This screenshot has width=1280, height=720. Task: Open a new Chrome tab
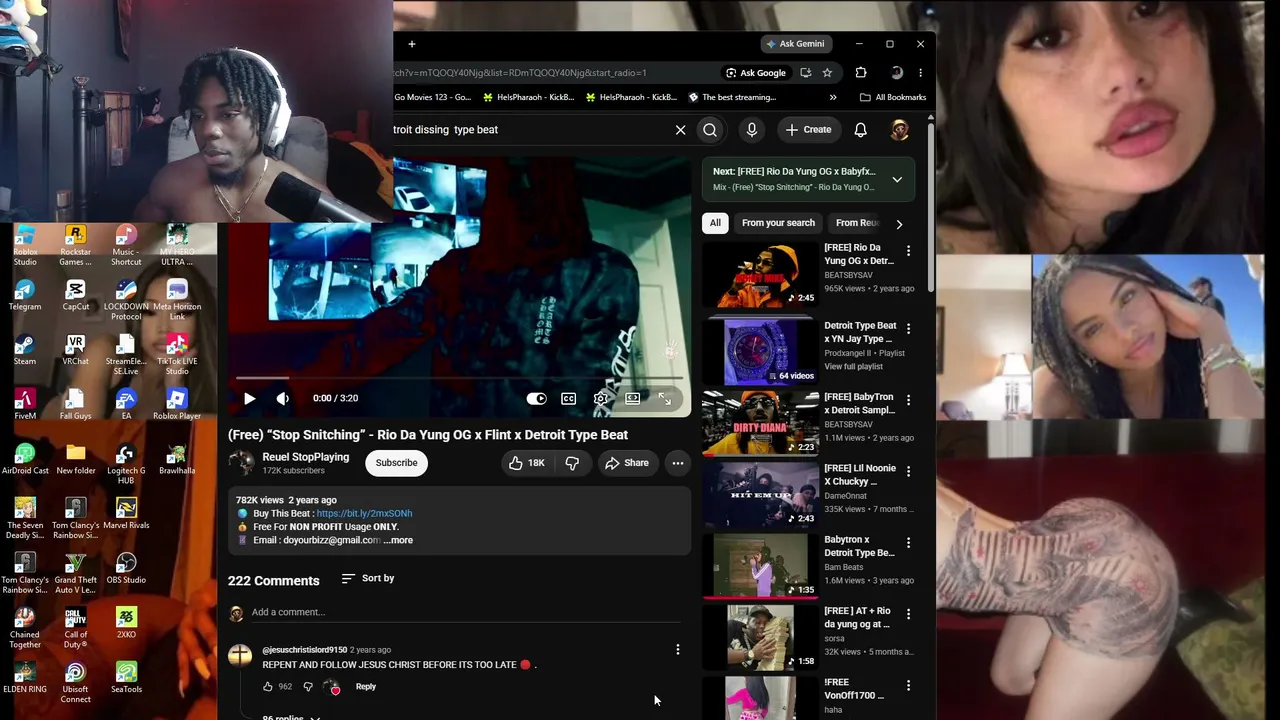point(412,44)
